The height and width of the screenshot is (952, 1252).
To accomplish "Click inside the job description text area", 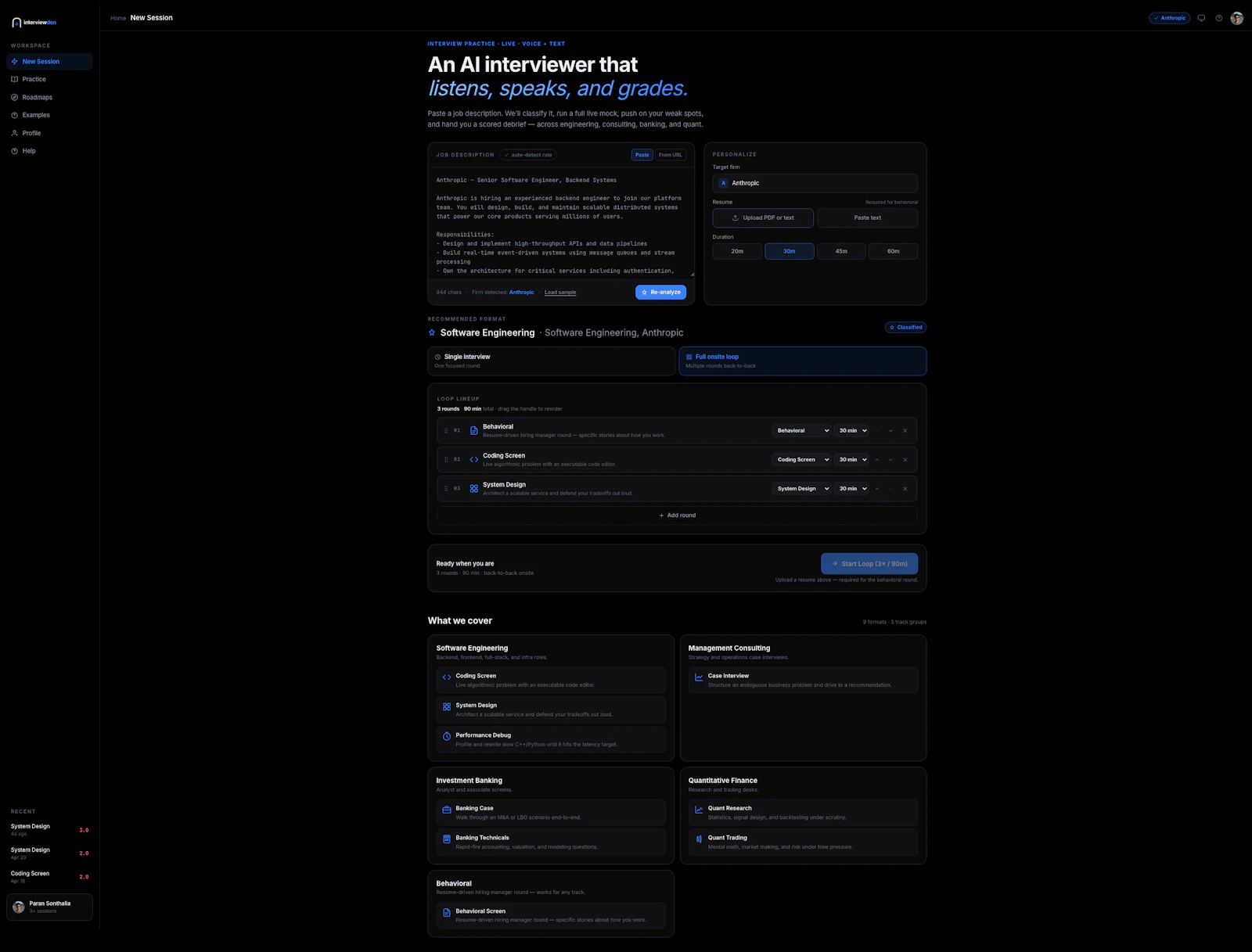I will click(x=561, y=225).
